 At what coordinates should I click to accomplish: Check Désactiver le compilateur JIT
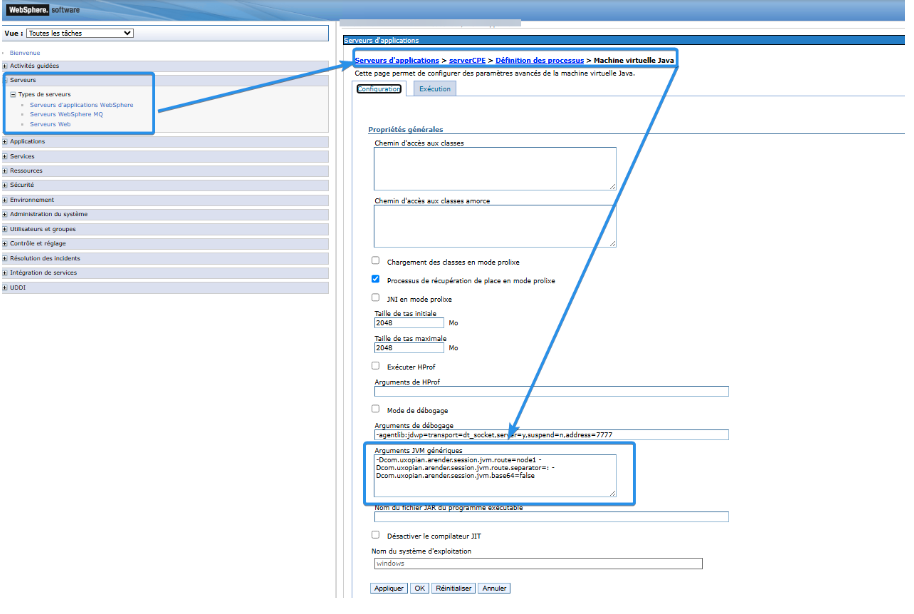click(375, 535)
